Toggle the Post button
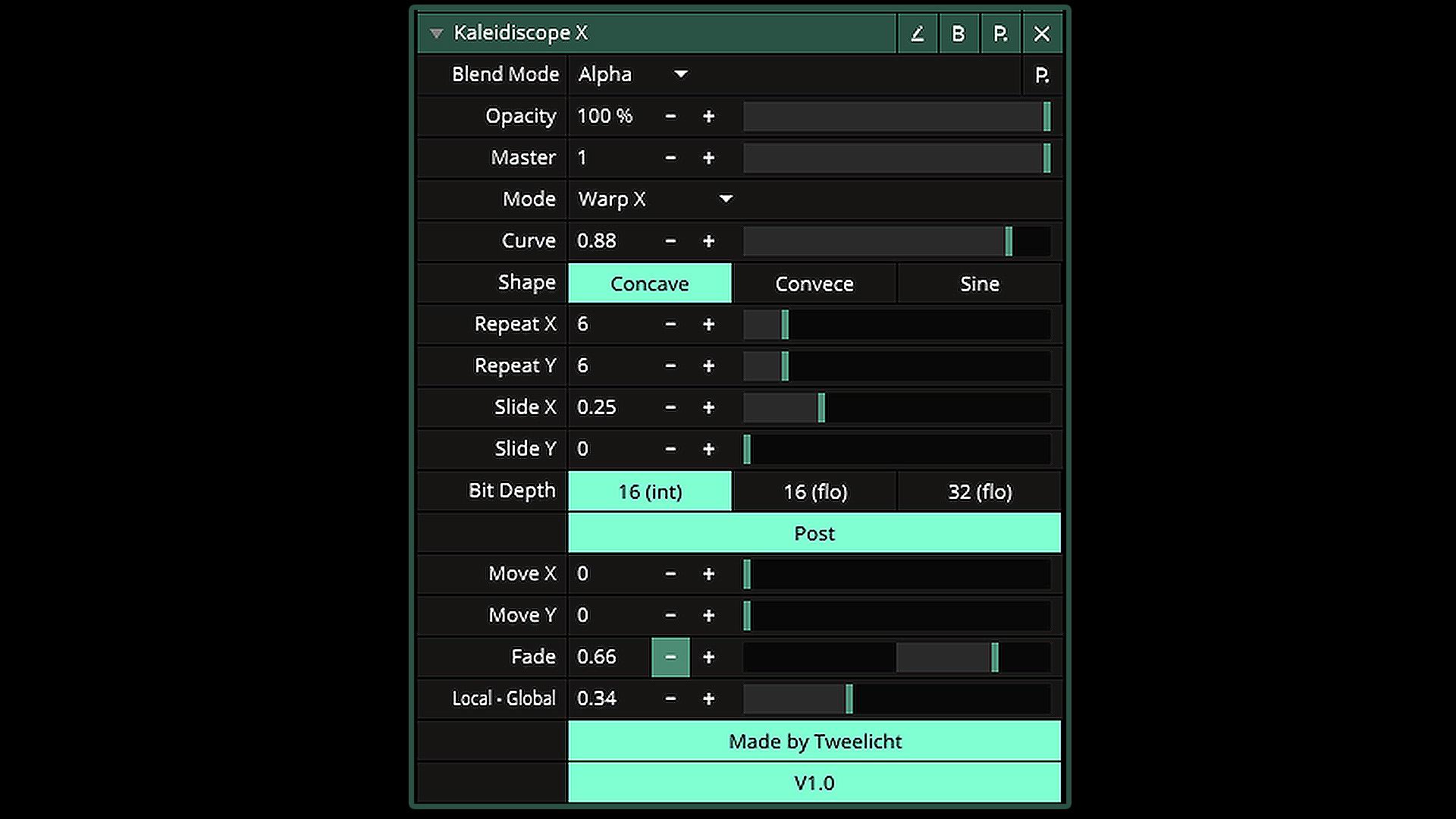The width and height of the screenshot is (1456, 819). pyautogui.click(x=814, y=533)
